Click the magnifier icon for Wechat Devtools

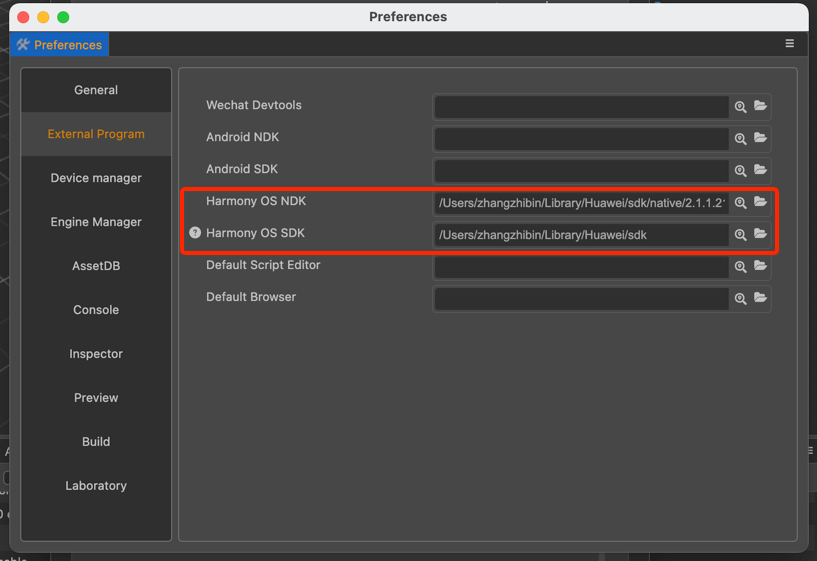740,107
